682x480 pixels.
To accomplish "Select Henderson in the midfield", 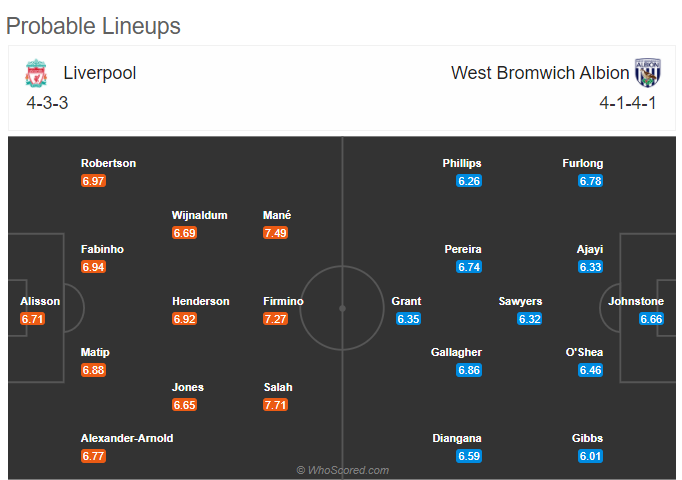I will 201,301.
